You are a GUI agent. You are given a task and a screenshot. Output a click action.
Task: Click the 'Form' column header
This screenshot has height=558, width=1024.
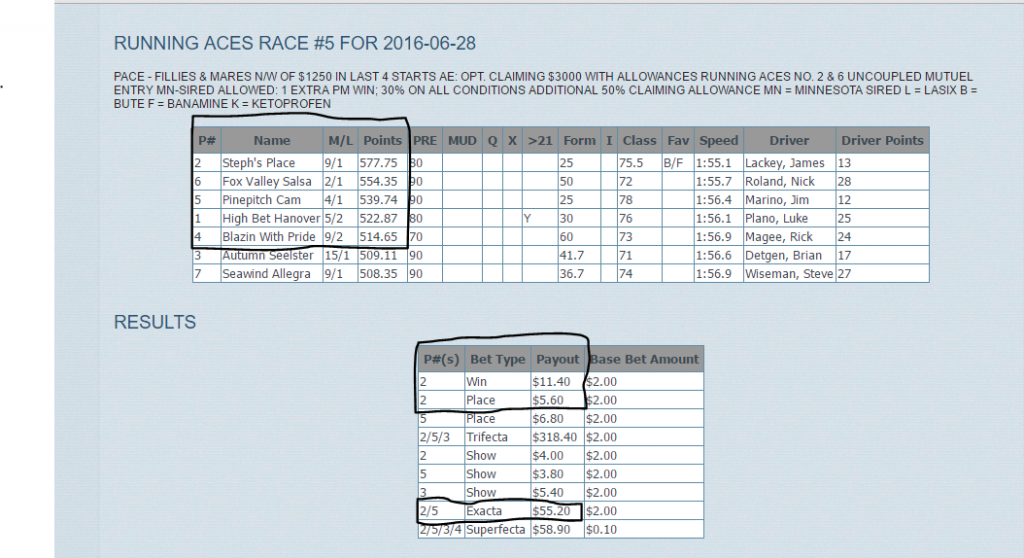click(579, 140)
